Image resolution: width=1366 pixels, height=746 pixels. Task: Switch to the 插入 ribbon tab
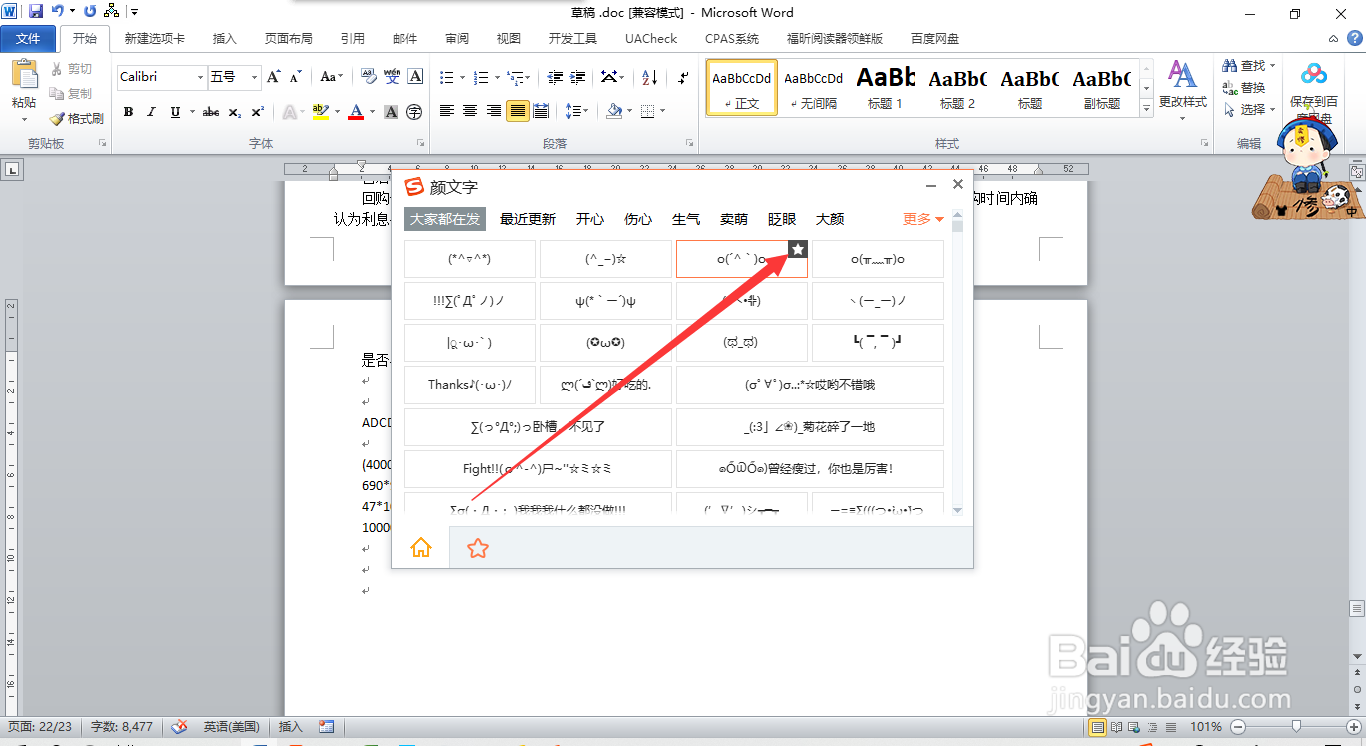pyautogui.click(x=222, y=38)
